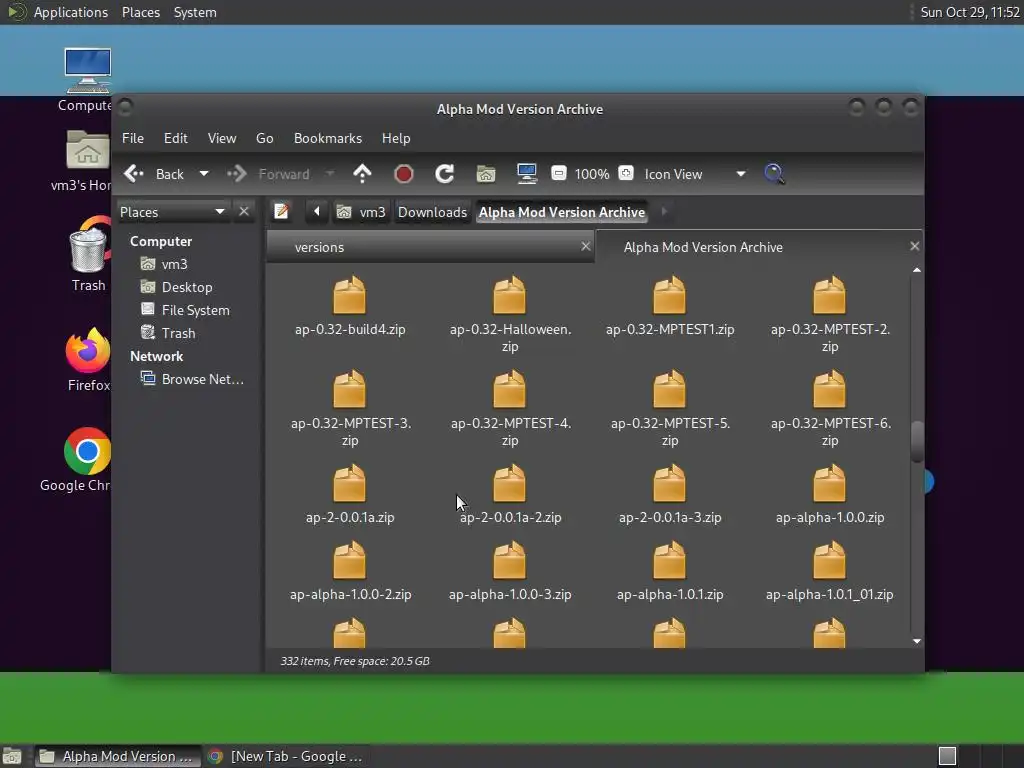Viewport: 1024px width, 768px height.
Task: Close the Places side pane
Action: pyautogui.click(x=244, y=212)
